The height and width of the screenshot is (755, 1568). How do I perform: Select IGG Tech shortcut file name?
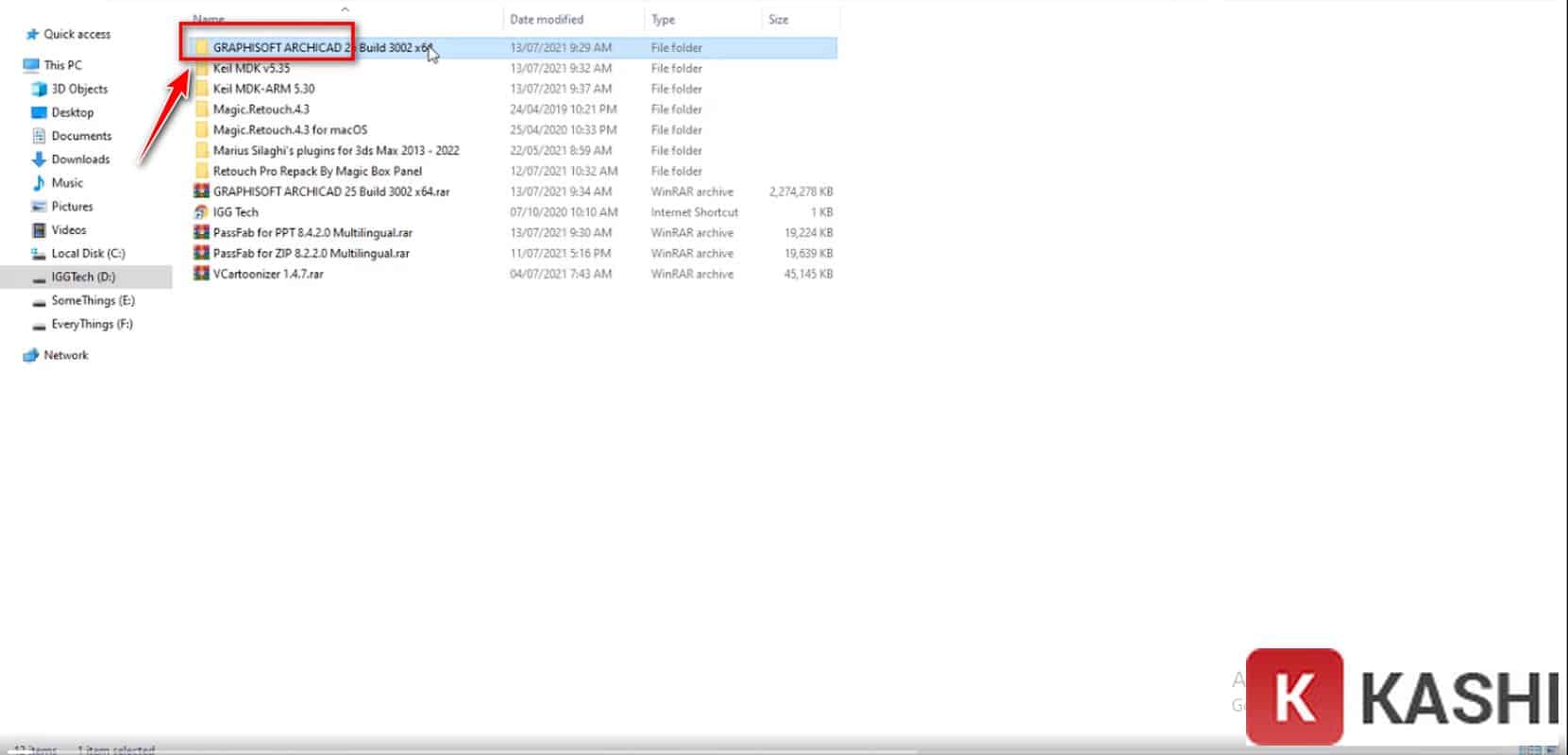coord(235,213)
